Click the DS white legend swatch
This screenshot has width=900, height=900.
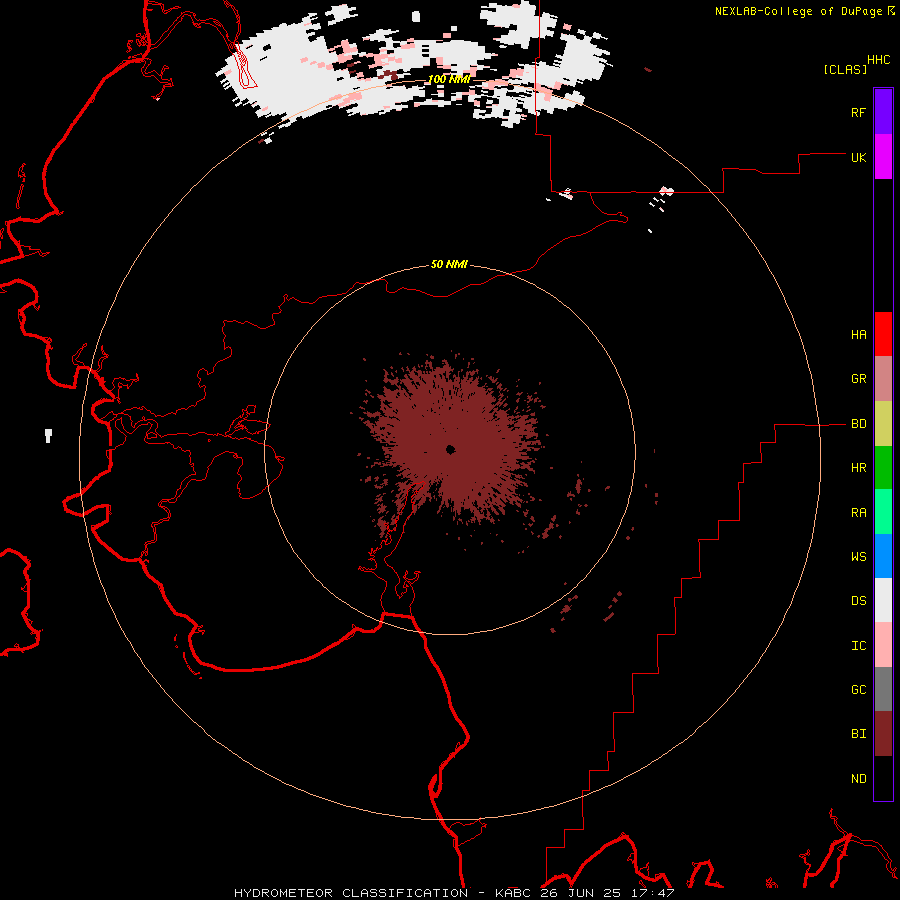(x=883, y=600)
